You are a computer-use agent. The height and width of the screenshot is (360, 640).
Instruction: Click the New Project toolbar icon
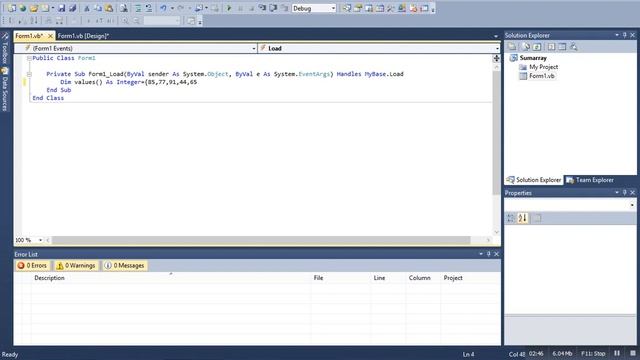[12, 8]
